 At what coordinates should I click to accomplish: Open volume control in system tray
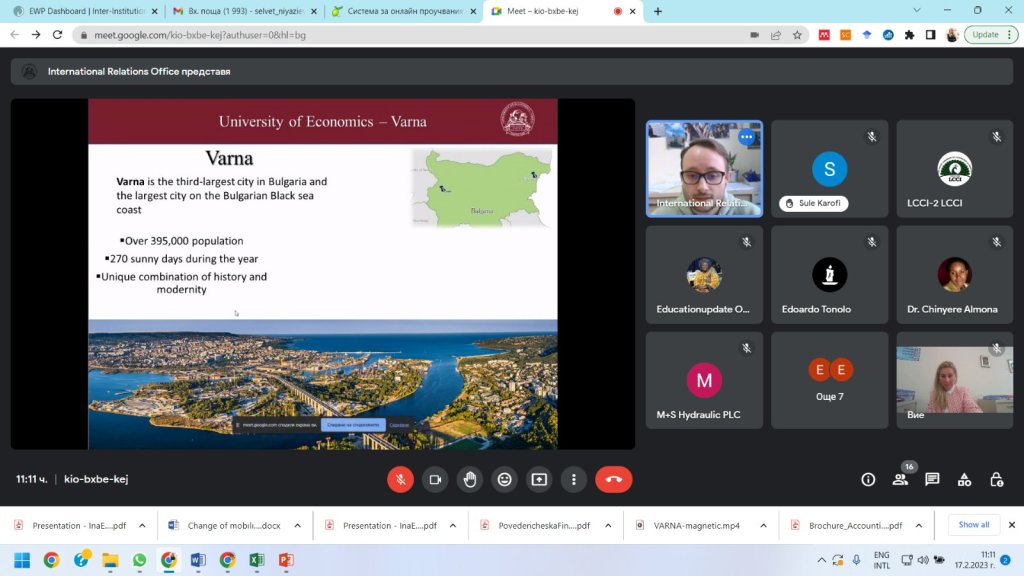[923, 560]
